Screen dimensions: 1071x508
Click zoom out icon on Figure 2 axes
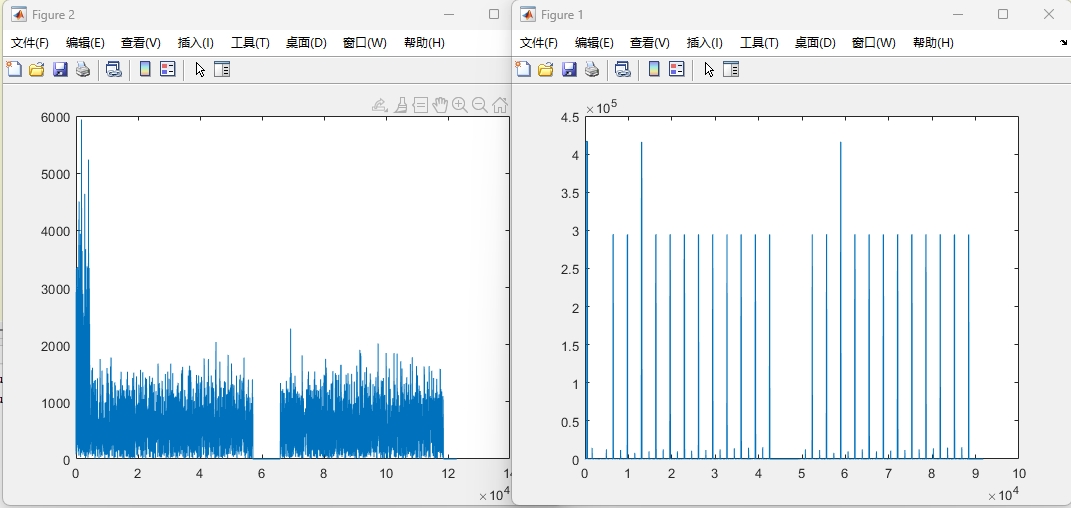pos(479,105)
